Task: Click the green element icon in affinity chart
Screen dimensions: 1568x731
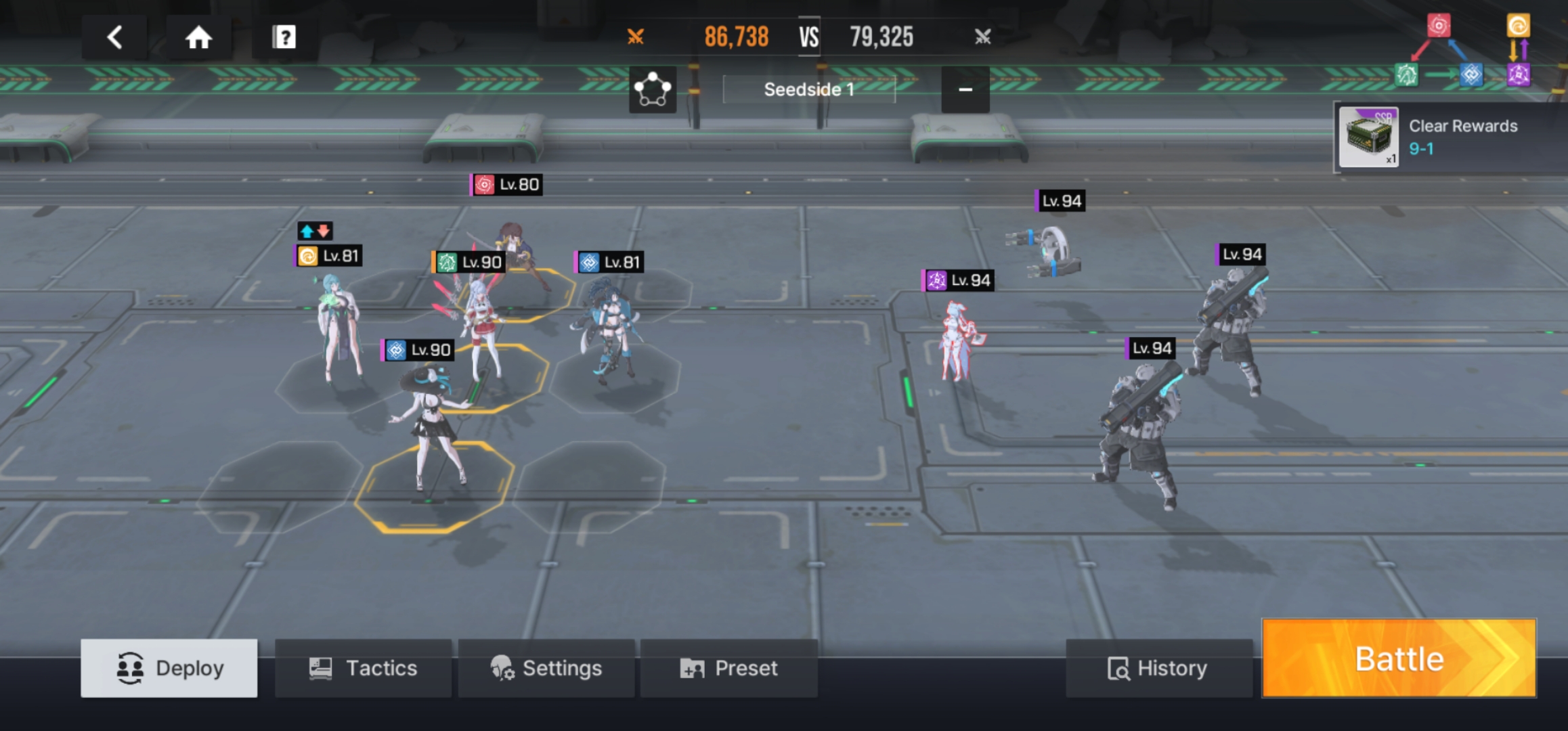Action: tap(1406, 74)
